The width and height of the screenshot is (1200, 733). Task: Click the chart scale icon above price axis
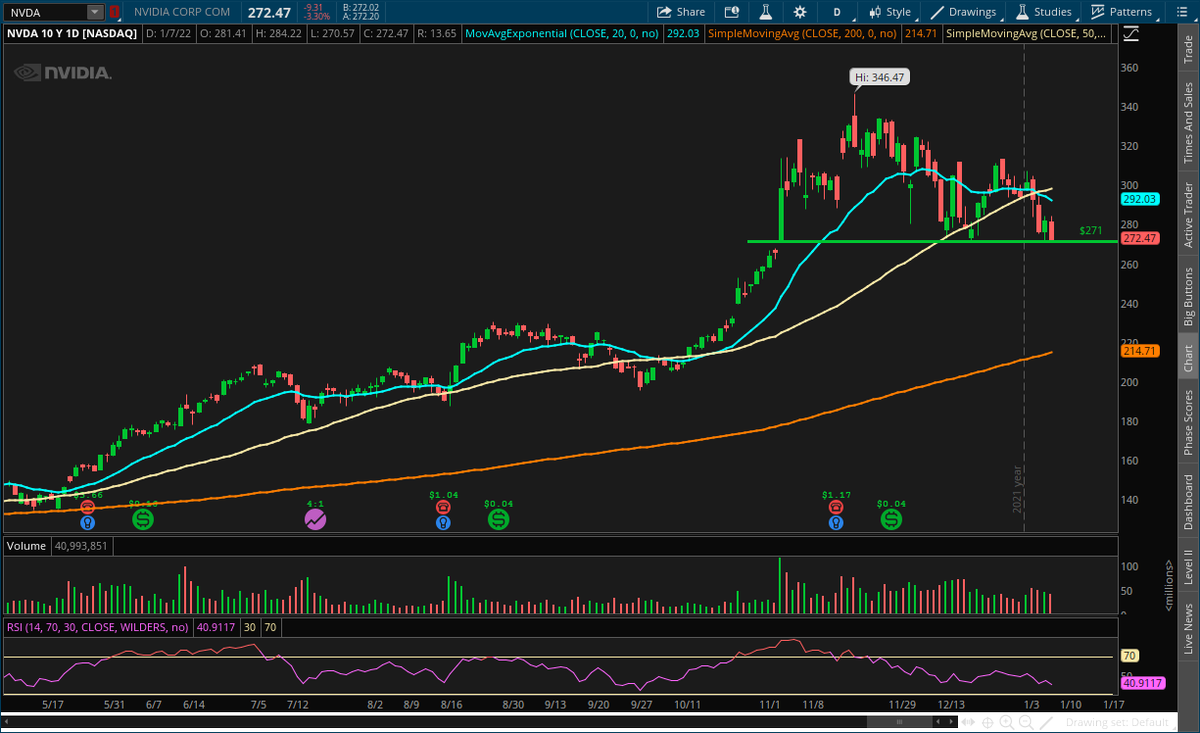1131,33
